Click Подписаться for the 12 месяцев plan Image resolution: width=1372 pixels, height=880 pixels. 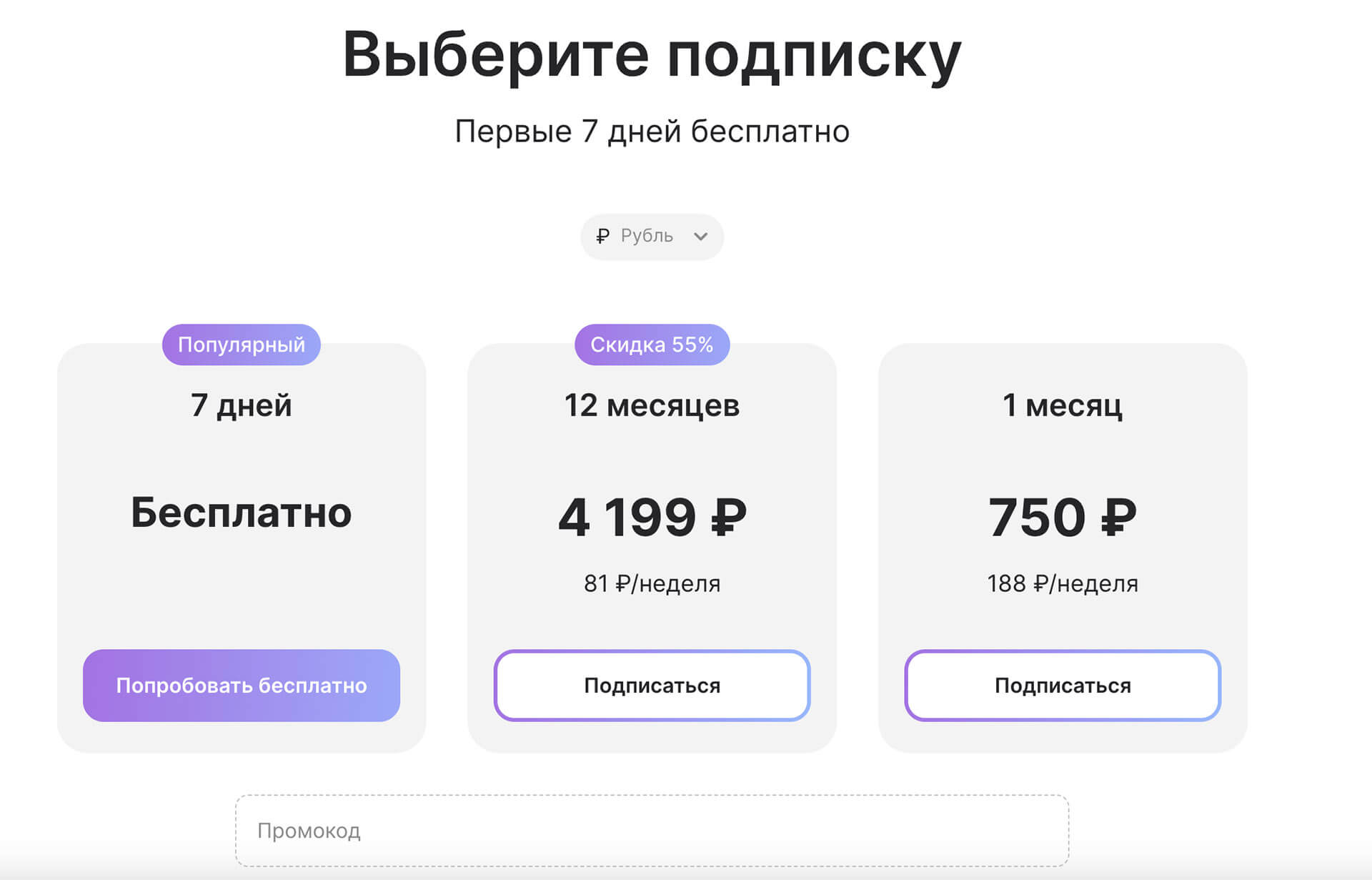(652, 685)
